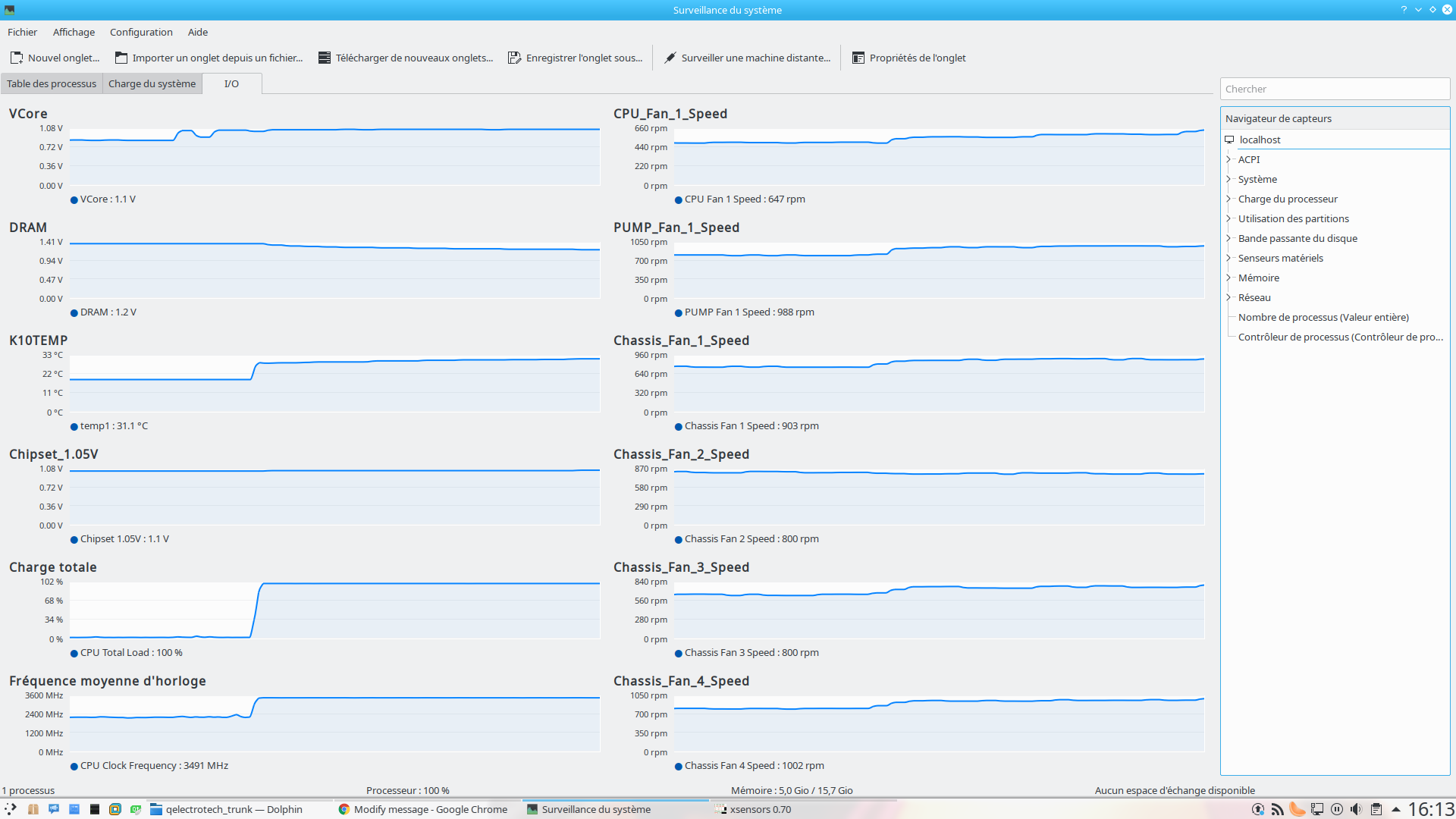The image size is (1456, 819).
Task: Click the Chassis_Fan_3_Speed graph title
Action: pyautogui.click(x=681, y=567)
